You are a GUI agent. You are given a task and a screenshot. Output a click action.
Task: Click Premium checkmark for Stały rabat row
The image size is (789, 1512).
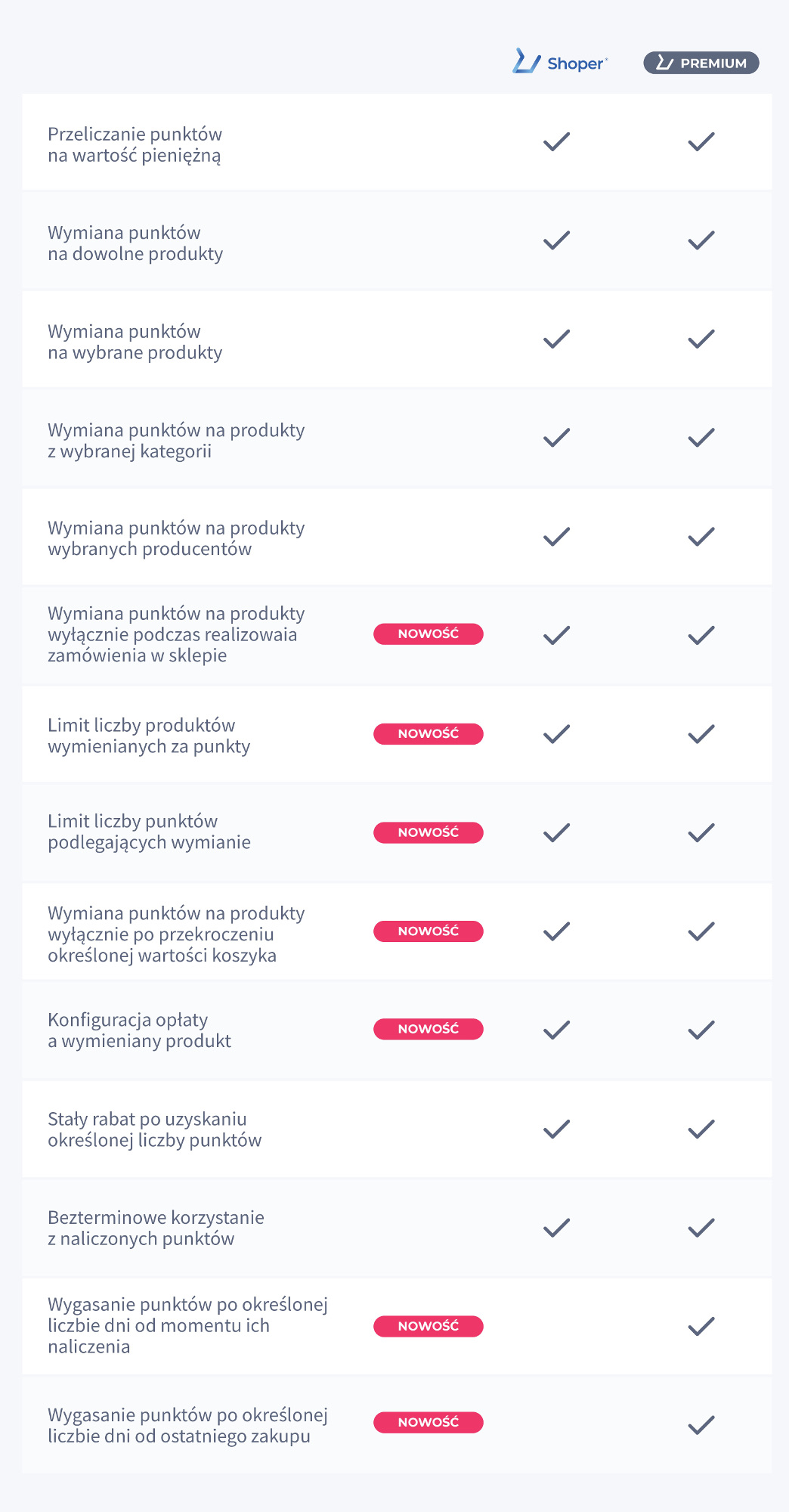[x=701, y=1129]
